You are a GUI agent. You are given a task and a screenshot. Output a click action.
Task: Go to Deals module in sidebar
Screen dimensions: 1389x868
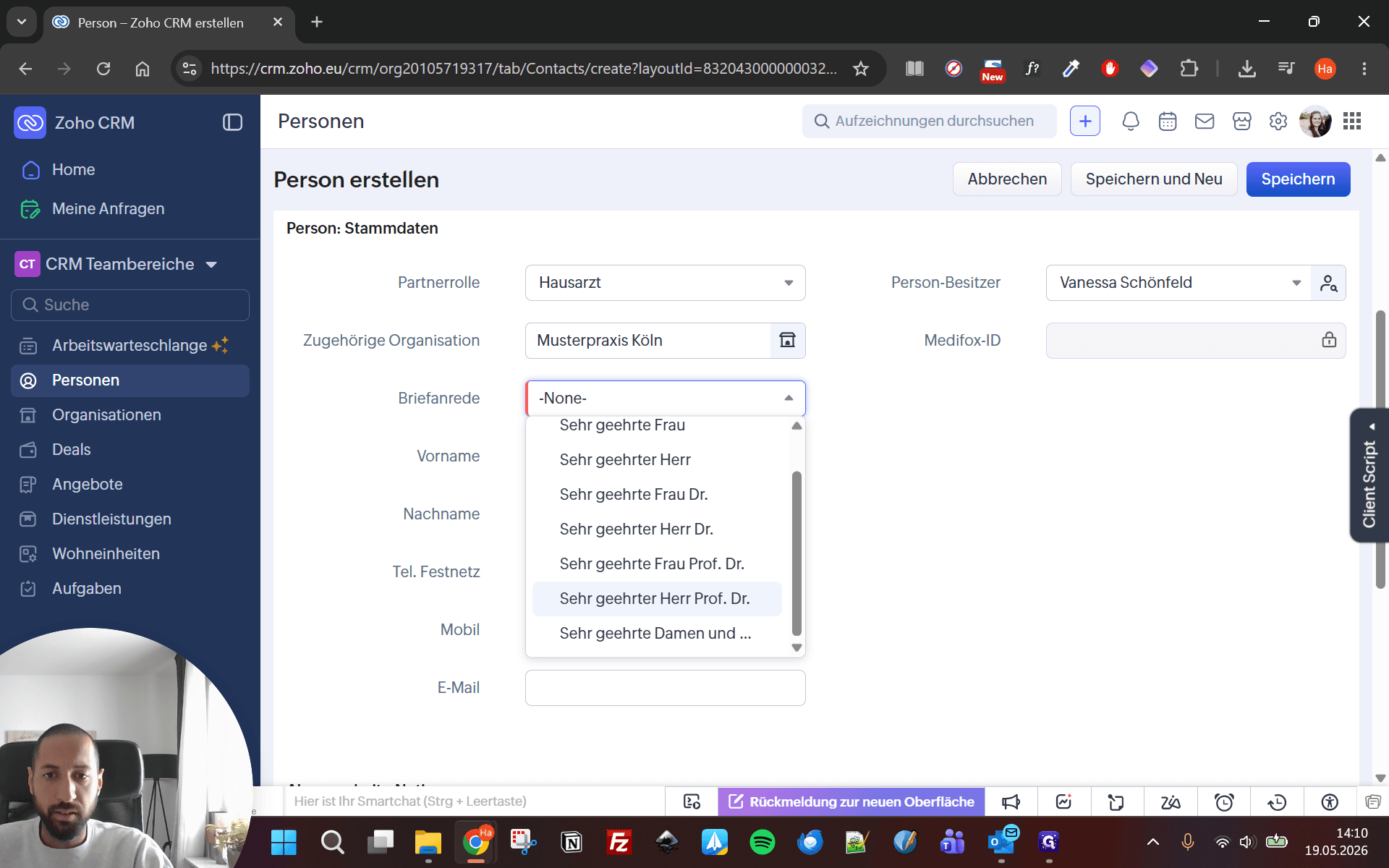click(x=130, y=450)
